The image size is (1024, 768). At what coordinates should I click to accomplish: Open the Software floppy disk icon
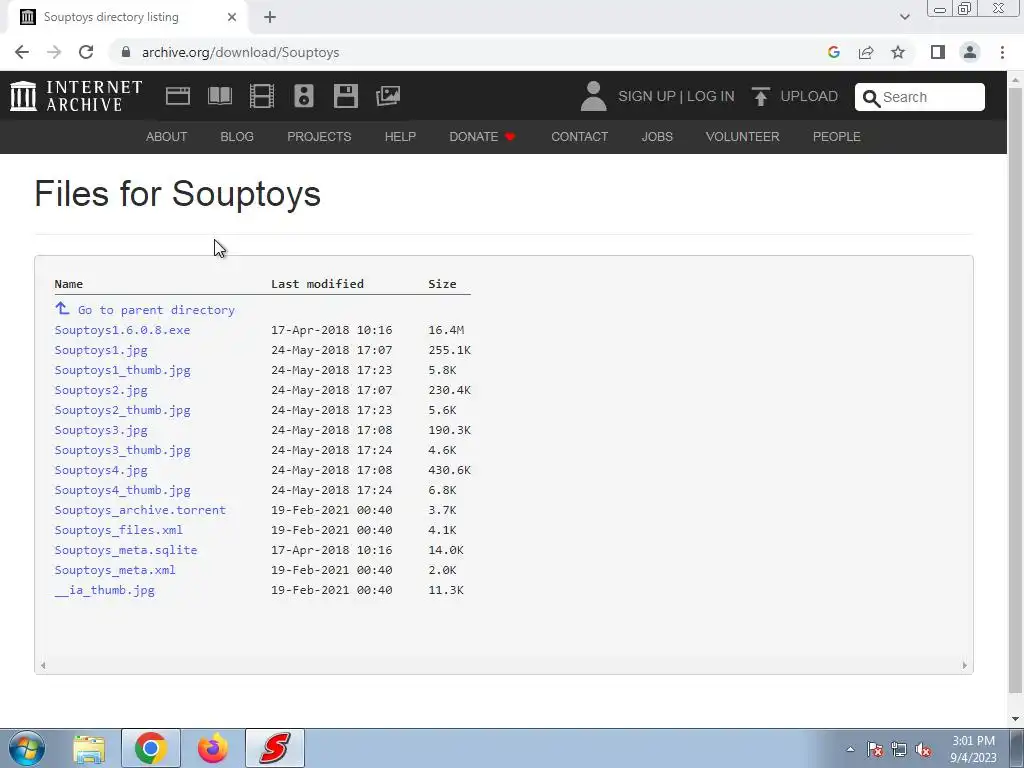pos(345,96)
